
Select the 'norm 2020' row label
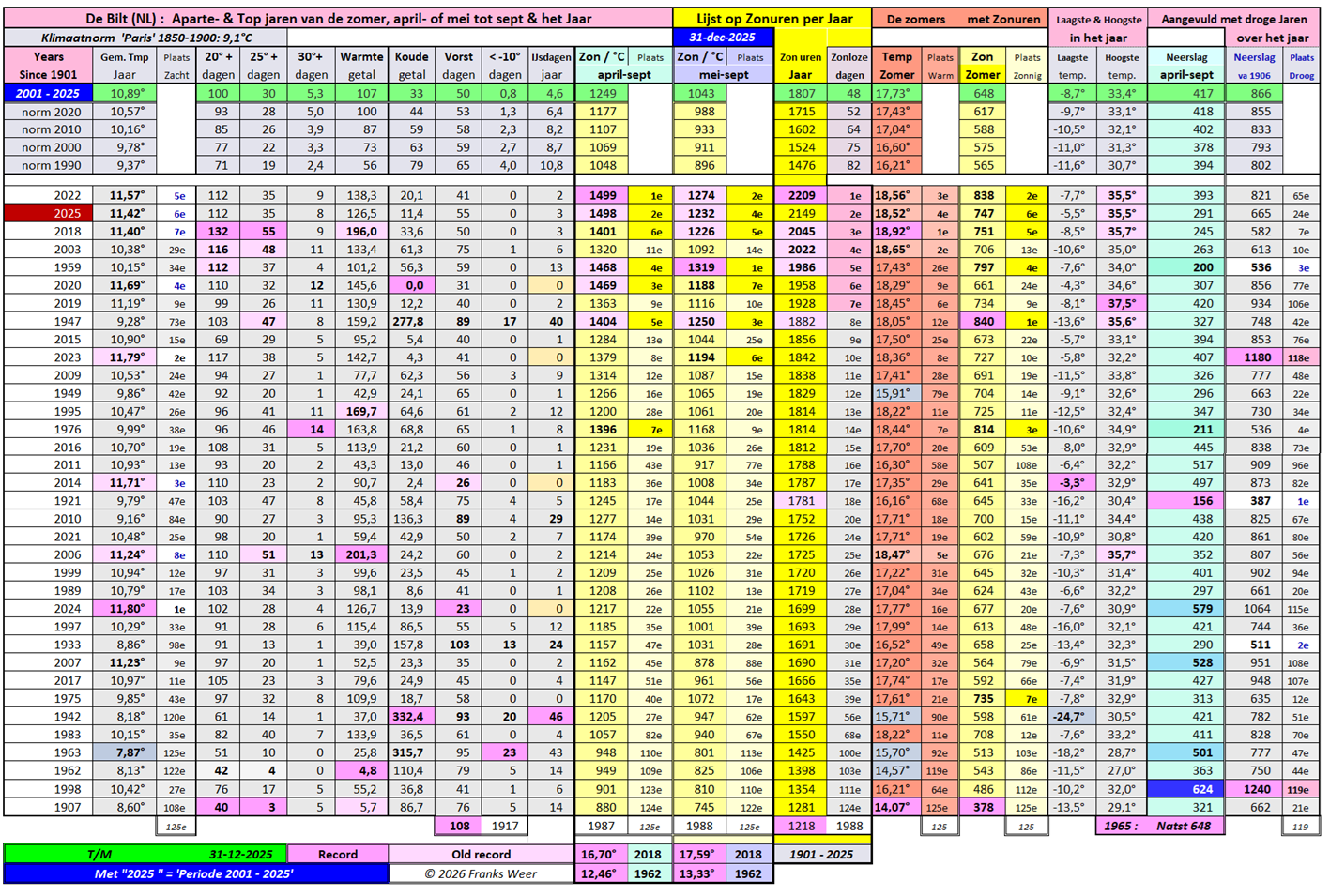pyautogui.click(x=51, y=112)
